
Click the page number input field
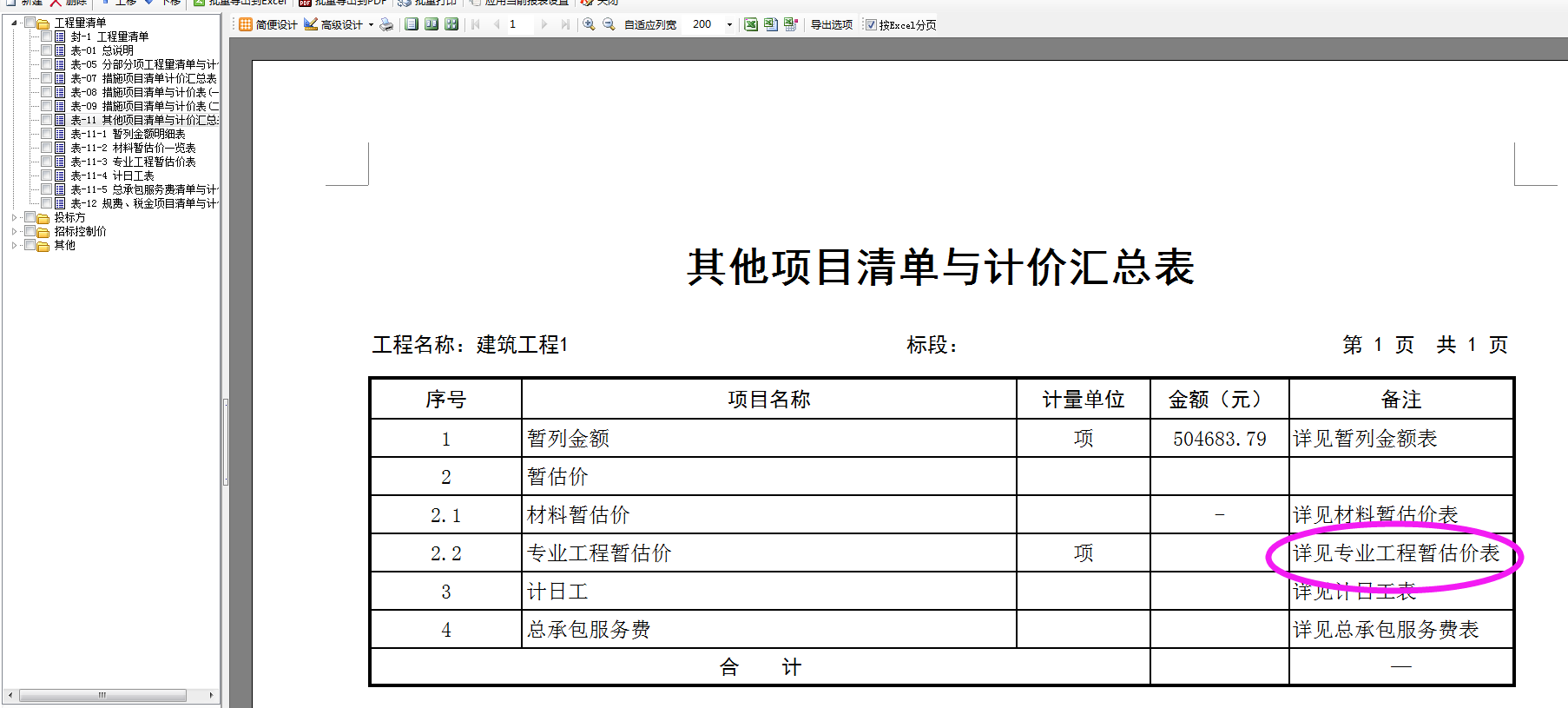(520, 24)
